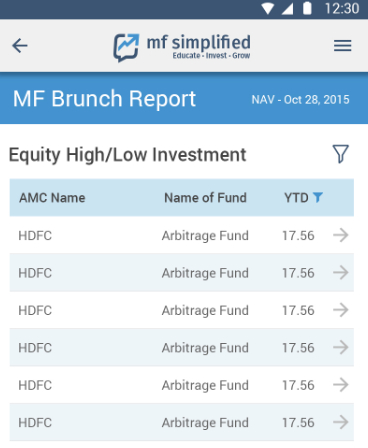368x448 pixels.
Task: Tap the back arrow icon
Action: pyautogui.click(x=20, y=46)
